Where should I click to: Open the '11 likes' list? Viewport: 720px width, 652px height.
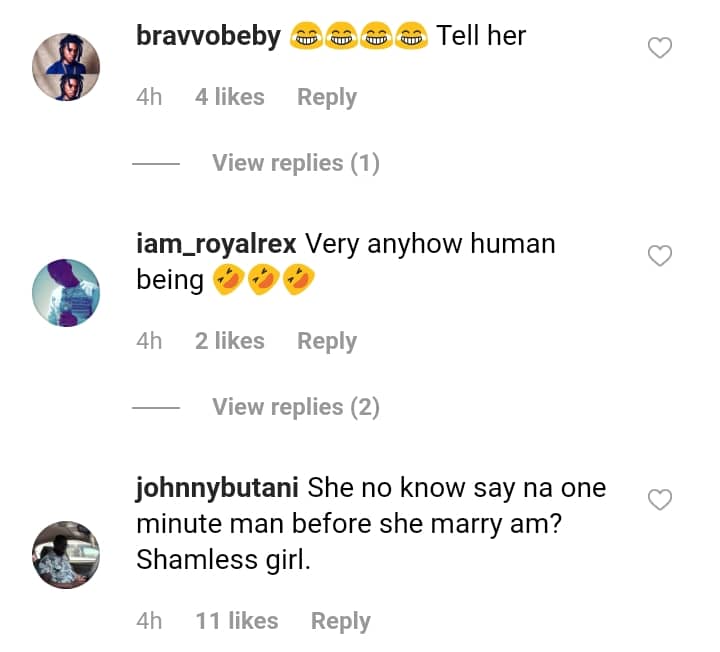(237, 621)
